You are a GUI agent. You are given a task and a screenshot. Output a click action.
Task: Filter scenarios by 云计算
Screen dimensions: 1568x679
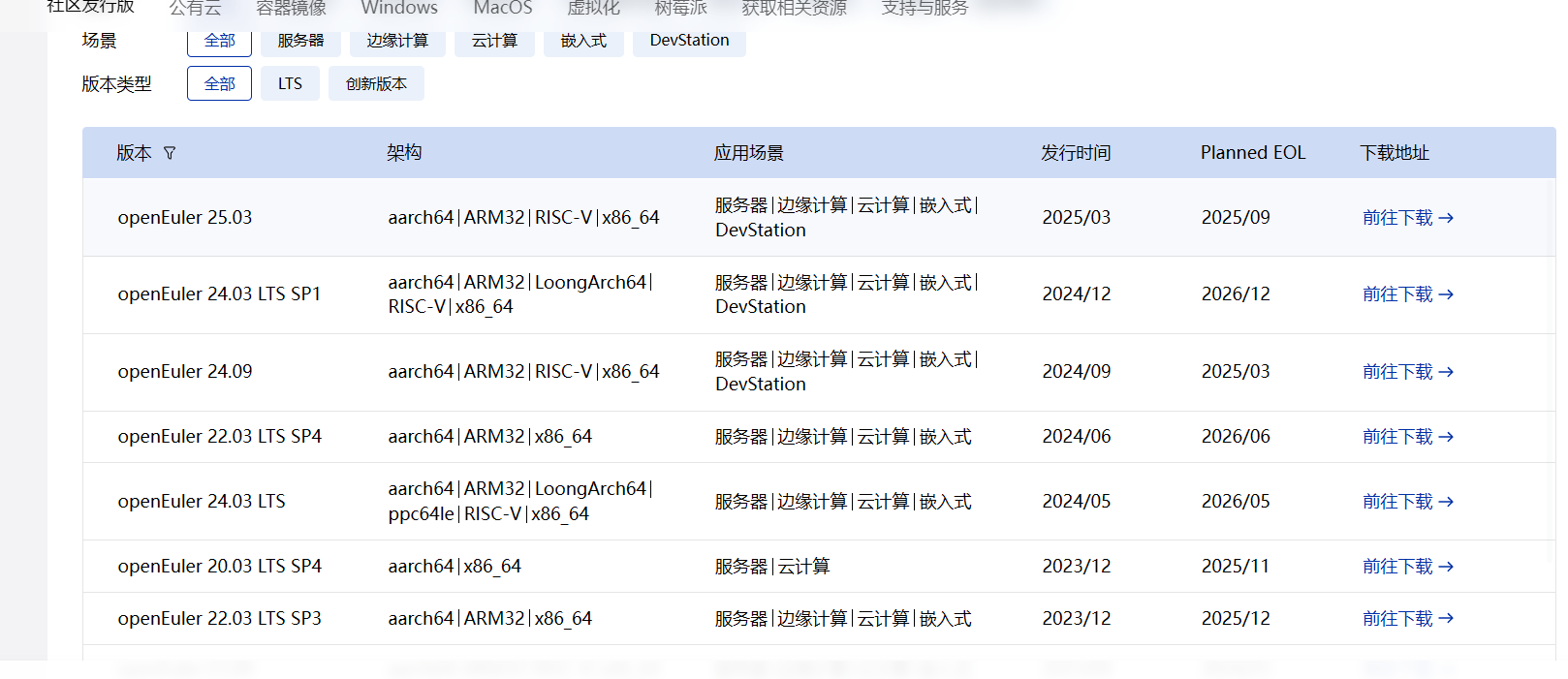(494, 41)
